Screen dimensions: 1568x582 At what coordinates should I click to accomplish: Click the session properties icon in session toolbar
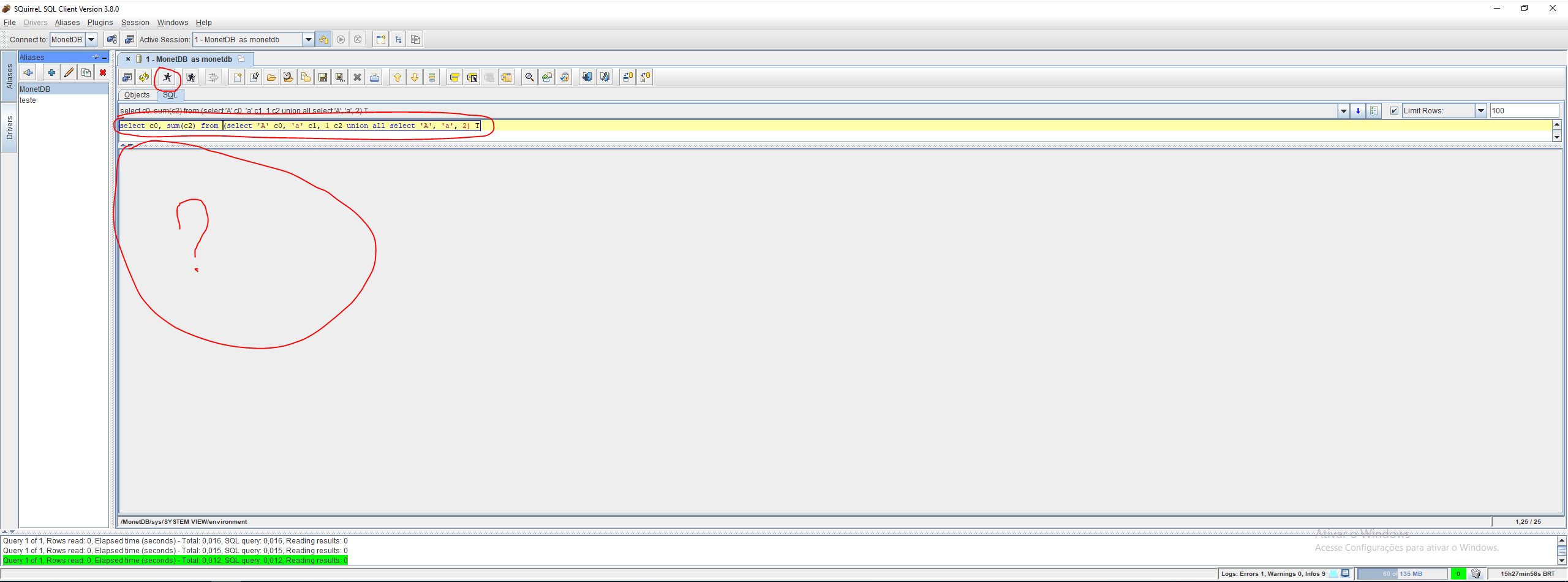tap(127, 77)
